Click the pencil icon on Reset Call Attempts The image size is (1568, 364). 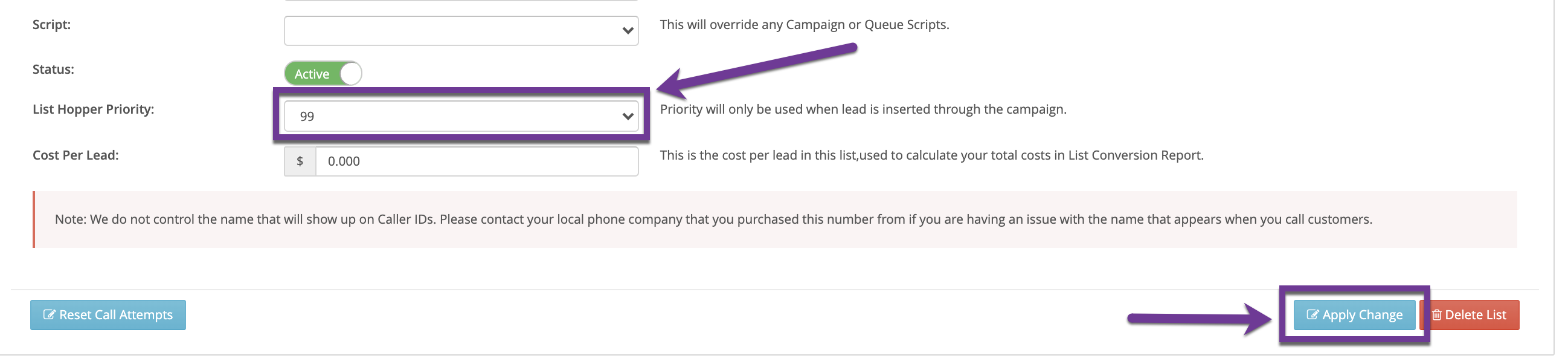point(49,315)
